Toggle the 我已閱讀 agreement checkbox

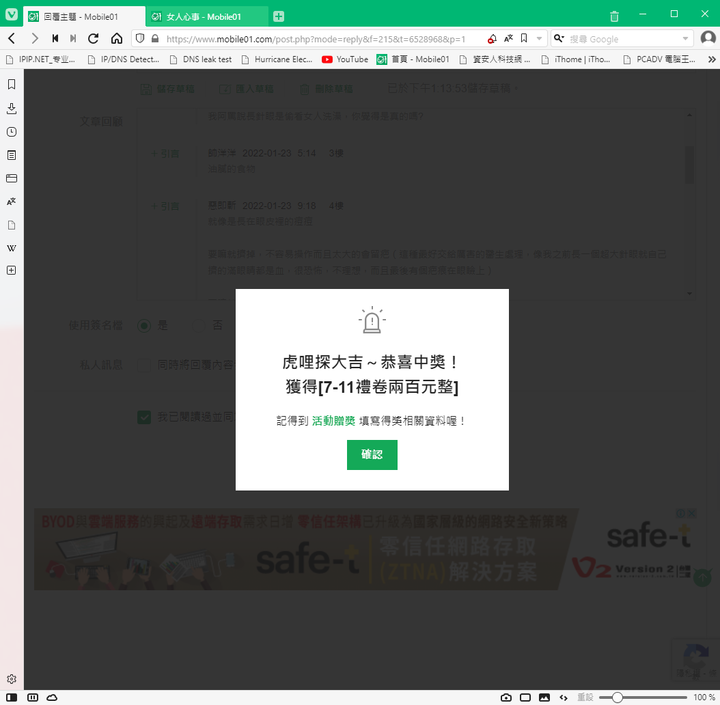[144, 417]
